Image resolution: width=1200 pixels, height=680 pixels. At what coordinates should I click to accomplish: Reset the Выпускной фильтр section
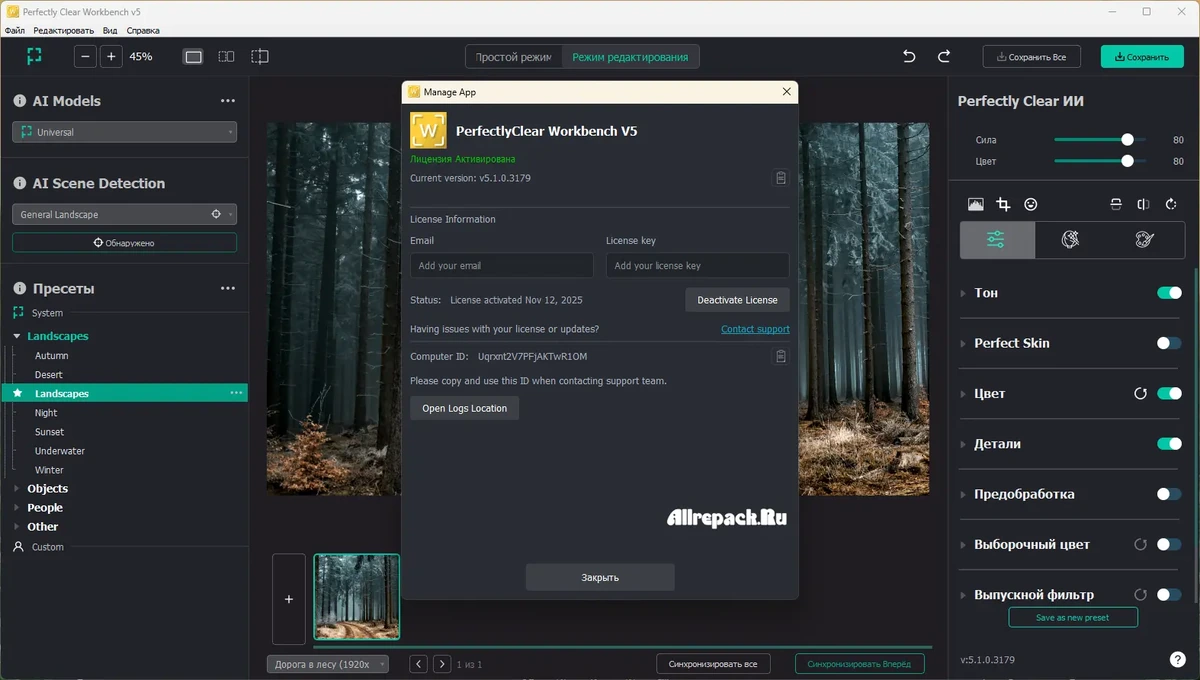click(x=1140, y=595)
